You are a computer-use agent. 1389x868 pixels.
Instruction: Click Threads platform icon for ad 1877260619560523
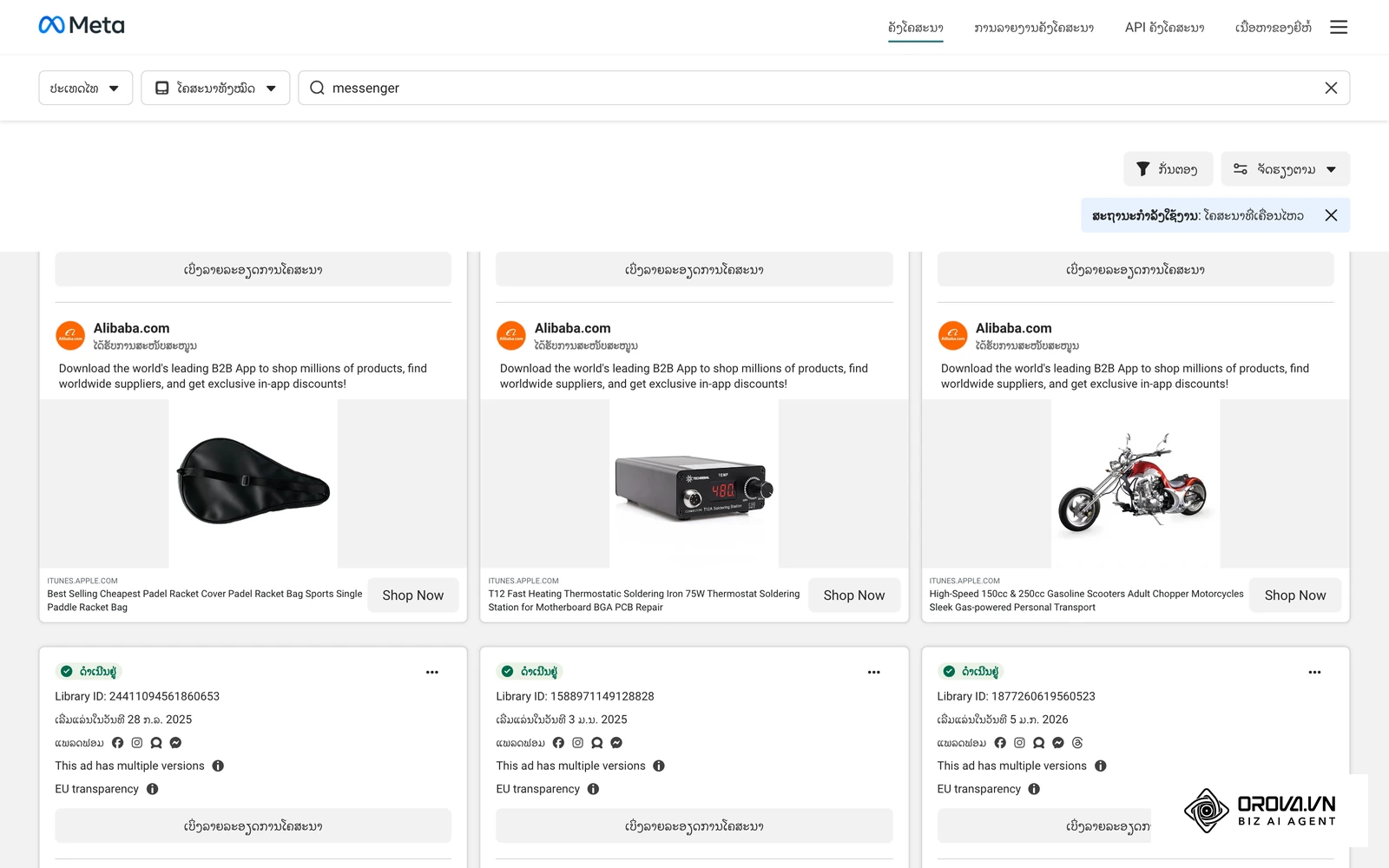(x=1077, y=743)
